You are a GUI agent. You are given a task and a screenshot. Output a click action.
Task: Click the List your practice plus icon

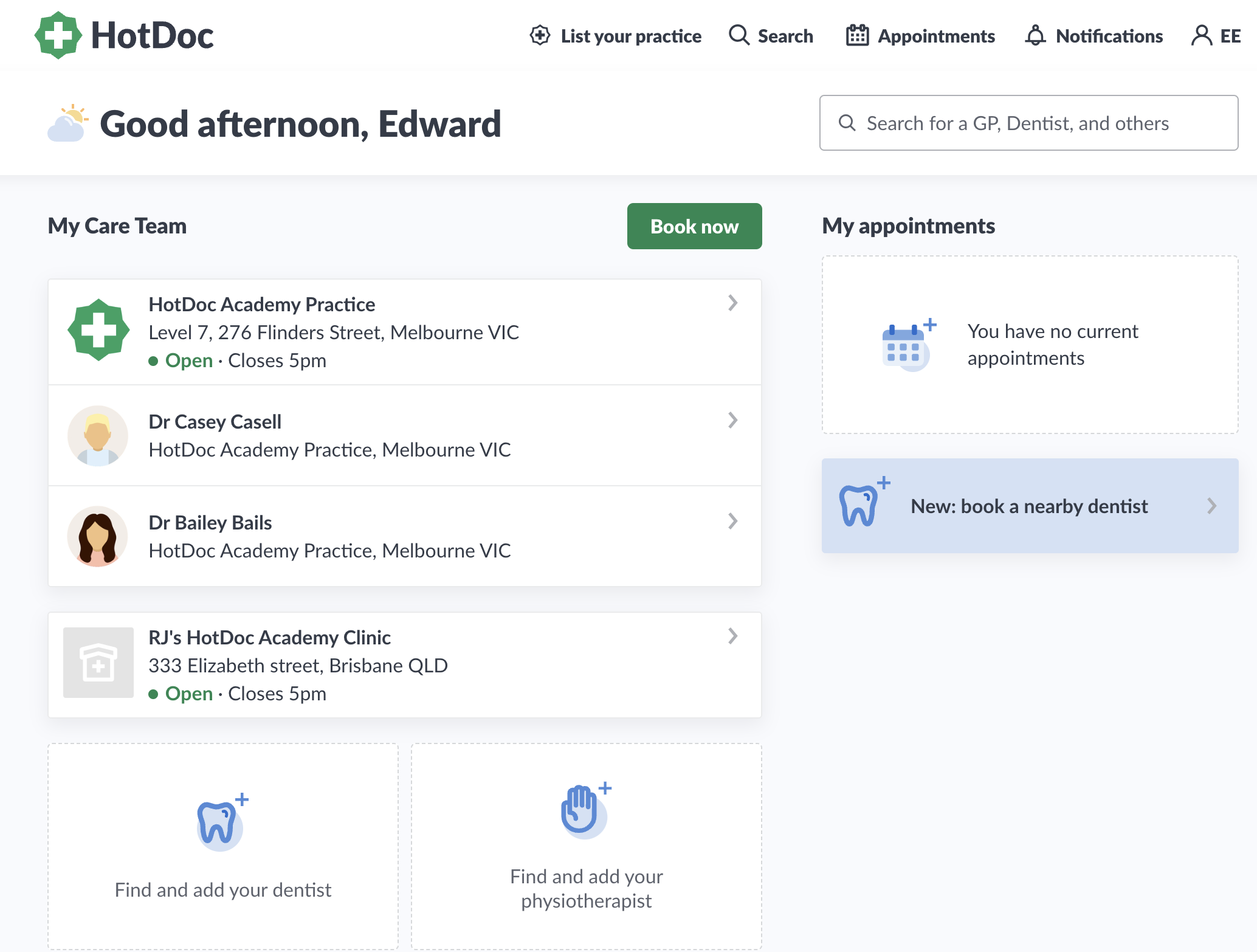(x=540, y=35)
